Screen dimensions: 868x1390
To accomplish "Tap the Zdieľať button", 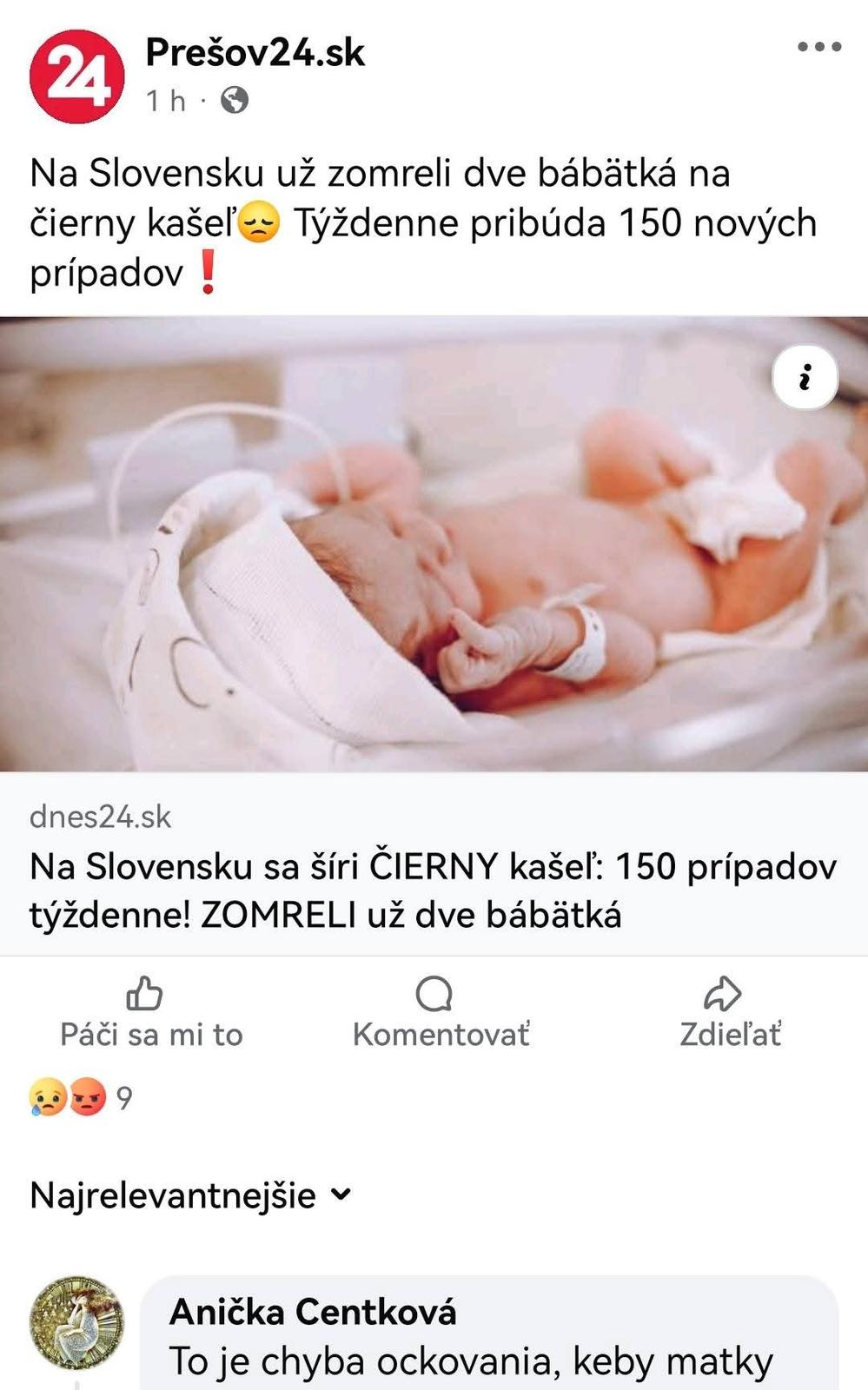I will pos(730,1013).
